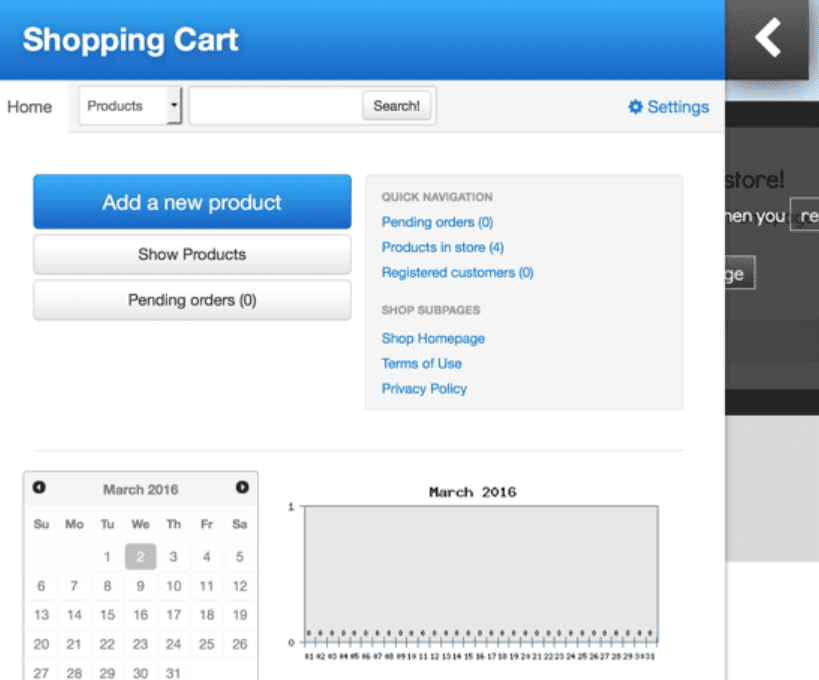Viewport: 819px width, 680px height.
Task: Select March 27 in the calendar
Action: [41, 672]
